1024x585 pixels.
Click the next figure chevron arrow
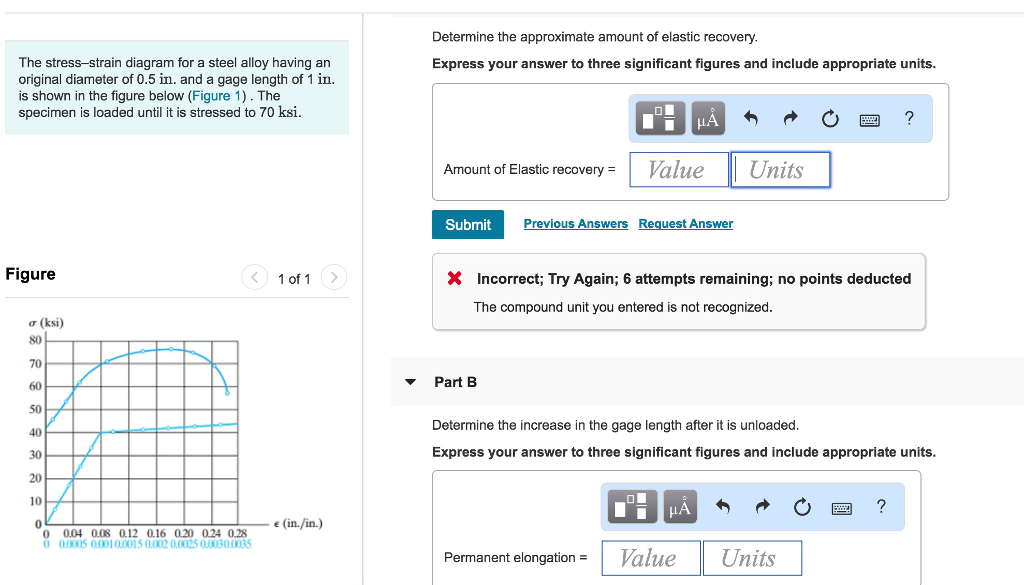point(333,278)
